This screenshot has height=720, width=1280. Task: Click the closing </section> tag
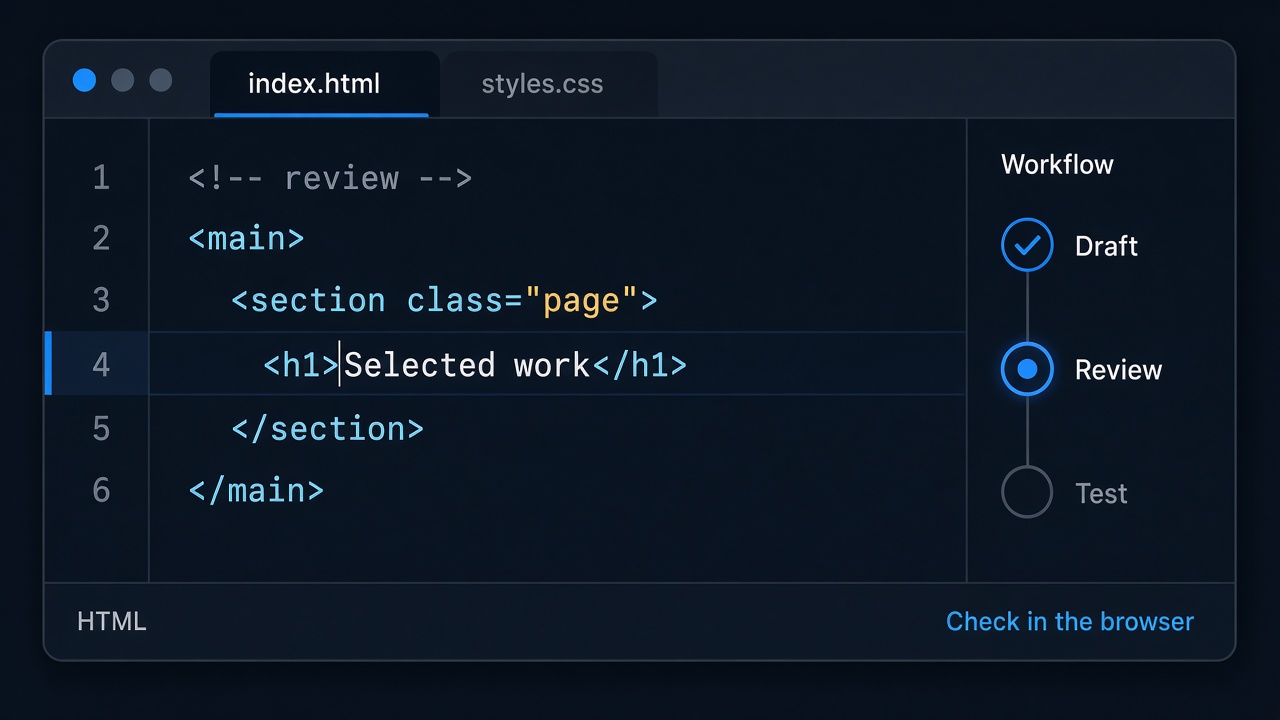point(328,429)
